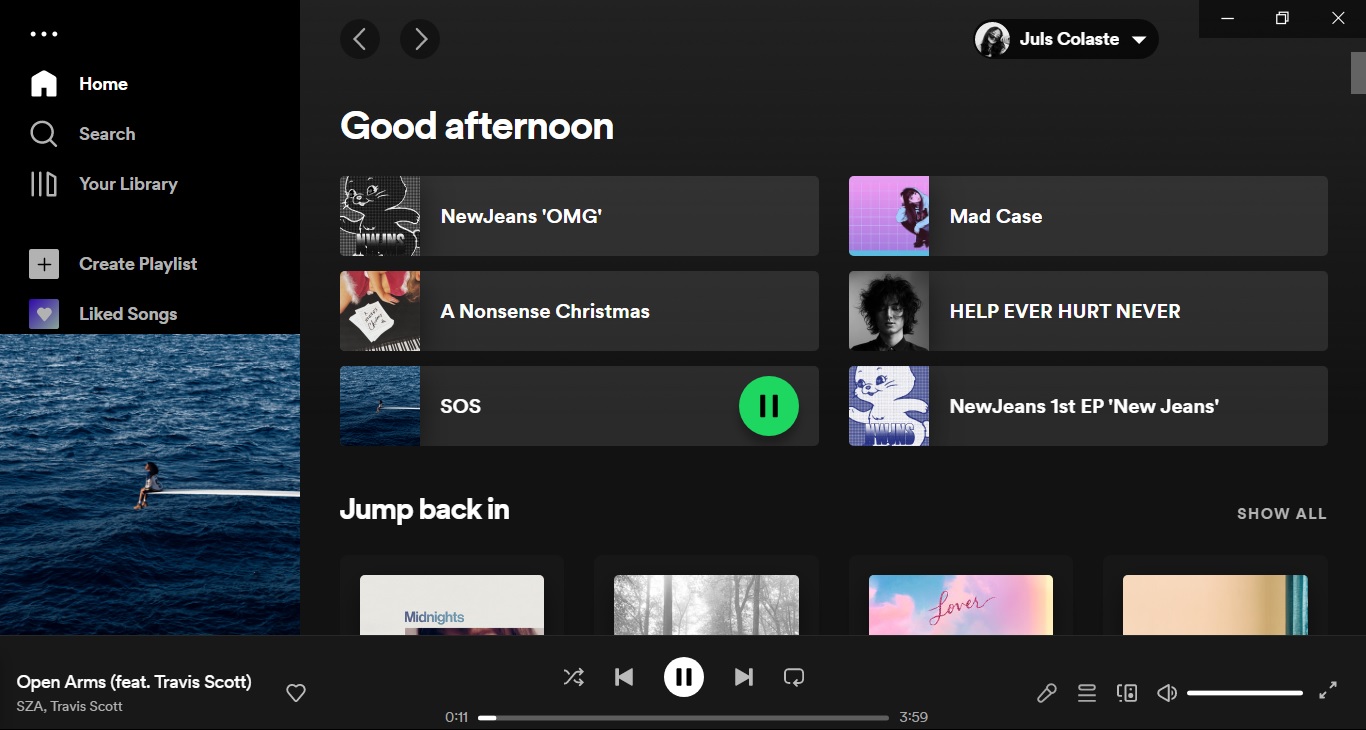Open the lyrics view
This screenshot has width=1366, height=730.
click(x=1047, y=692)
